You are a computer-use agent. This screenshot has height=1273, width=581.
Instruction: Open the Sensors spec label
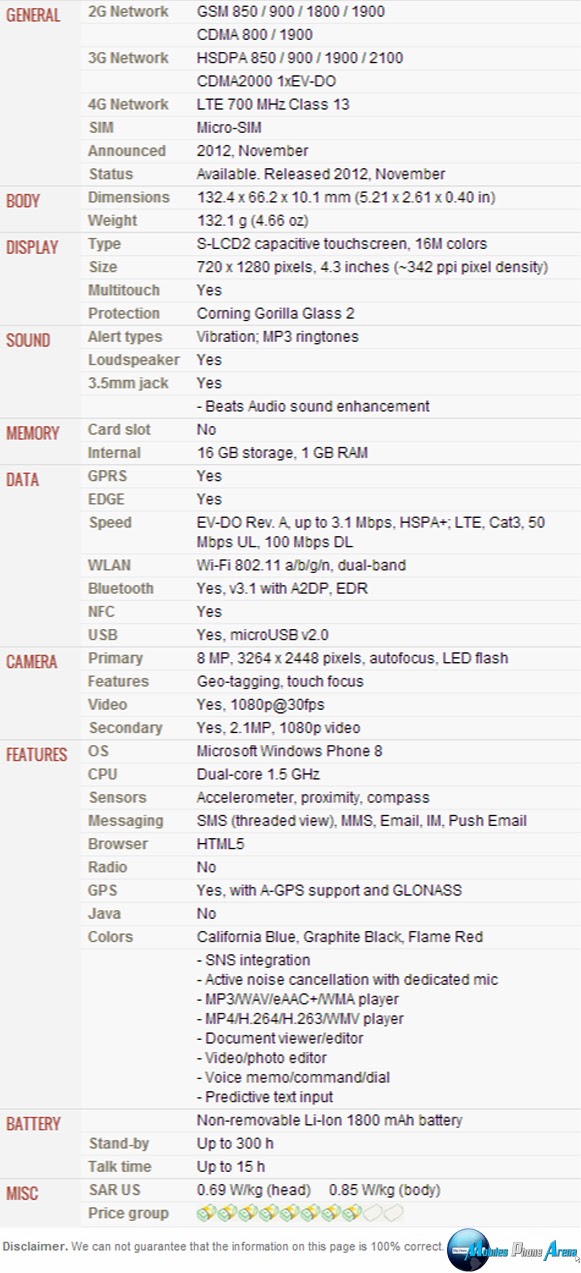point(117,797)
